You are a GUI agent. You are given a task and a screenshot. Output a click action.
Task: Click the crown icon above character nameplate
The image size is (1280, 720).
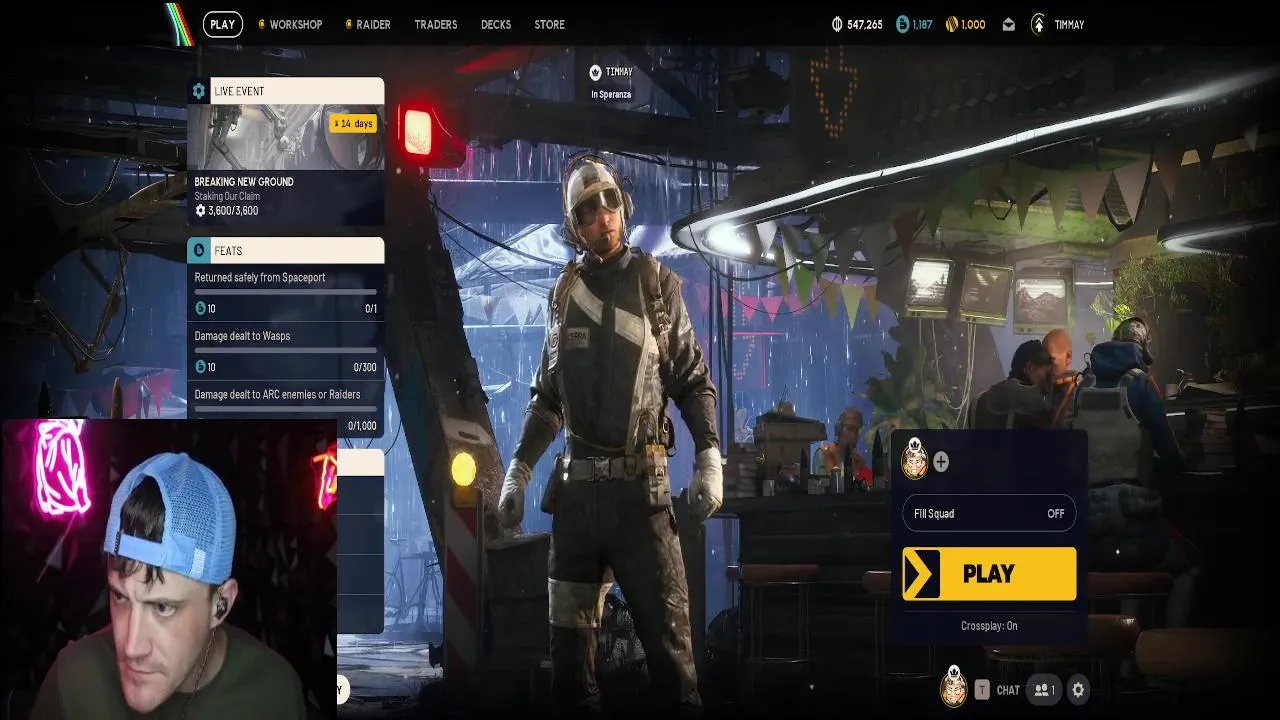pyautogui.click(x=596, y=72)
